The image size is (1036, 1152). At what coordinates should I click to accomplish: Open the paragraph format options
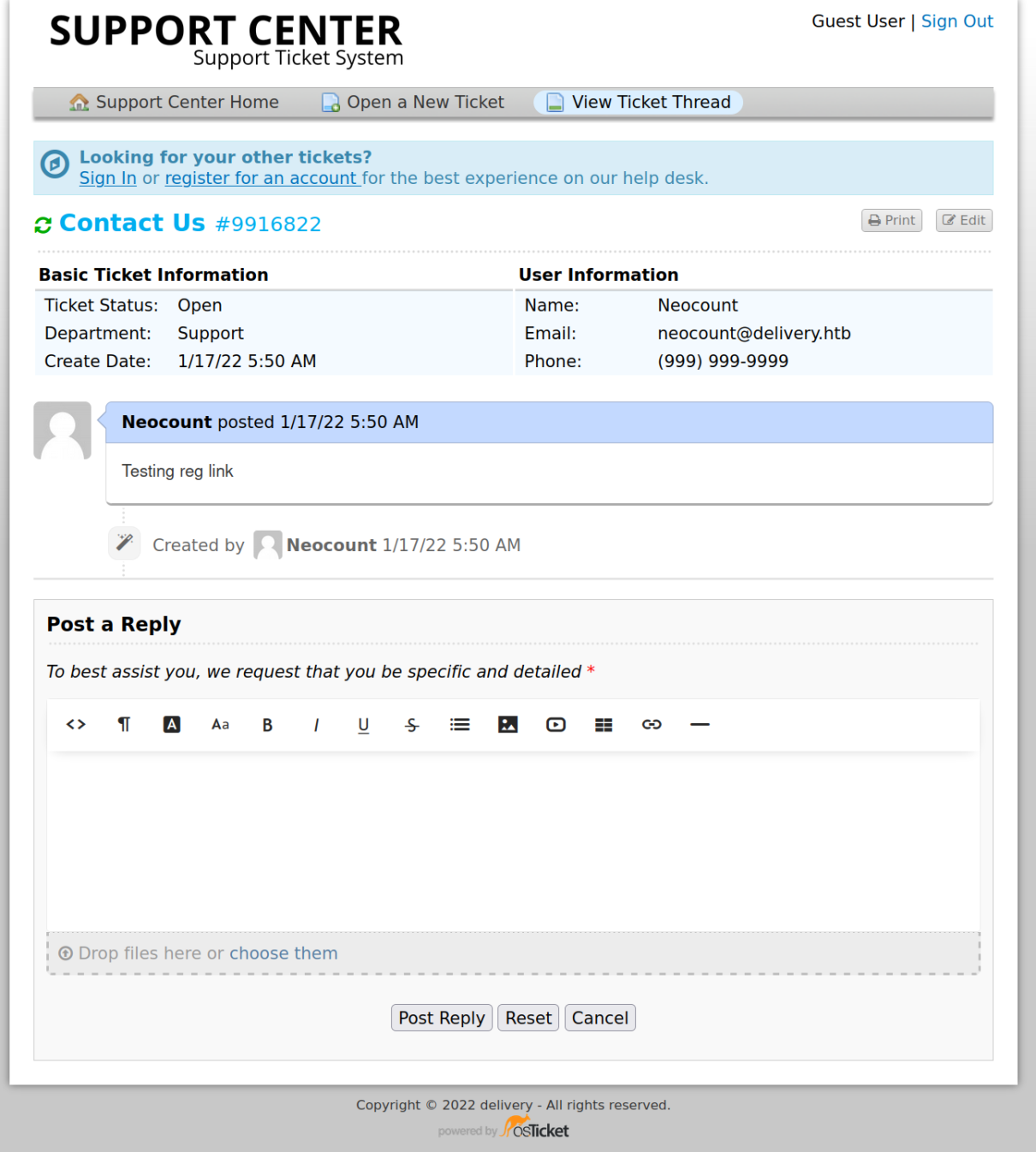[x=124, y=725]
